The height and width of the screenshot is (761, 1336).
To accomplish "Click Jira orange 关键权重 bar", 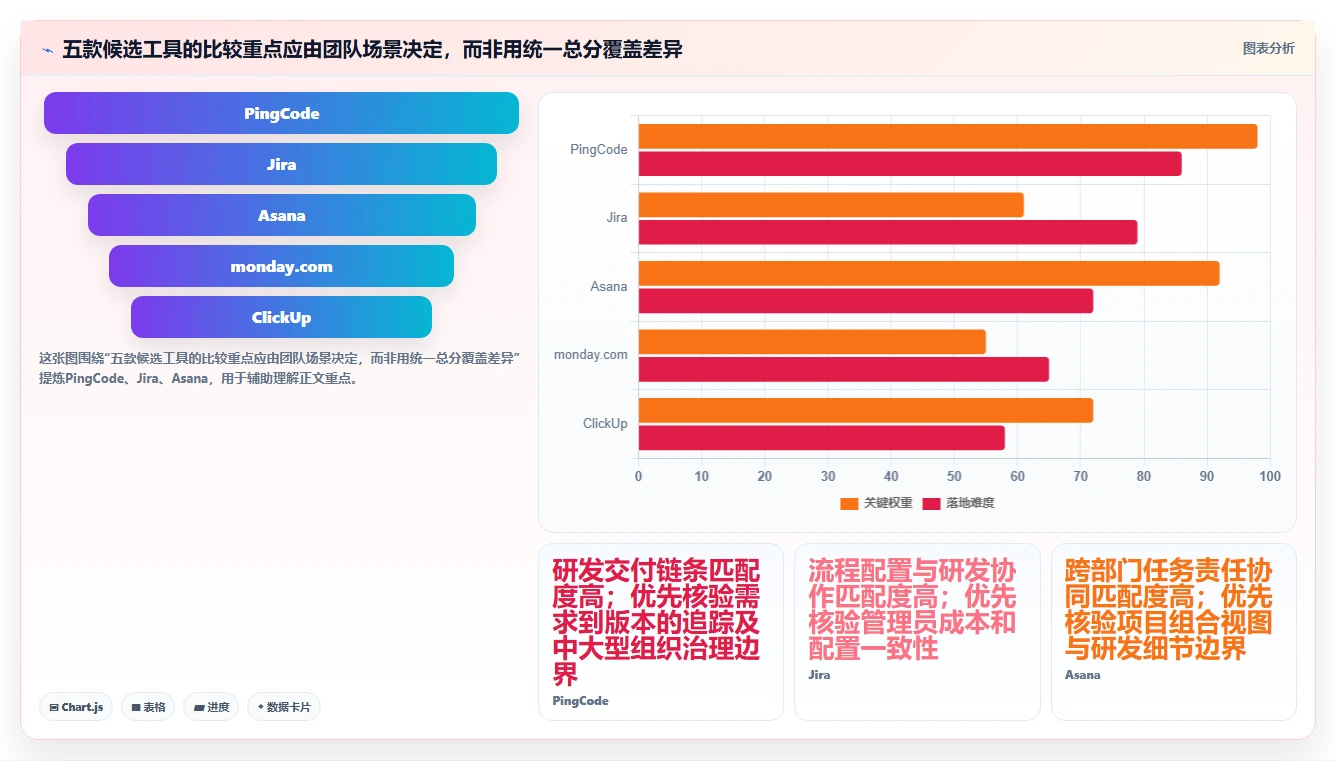I will [x=831, y=205].
